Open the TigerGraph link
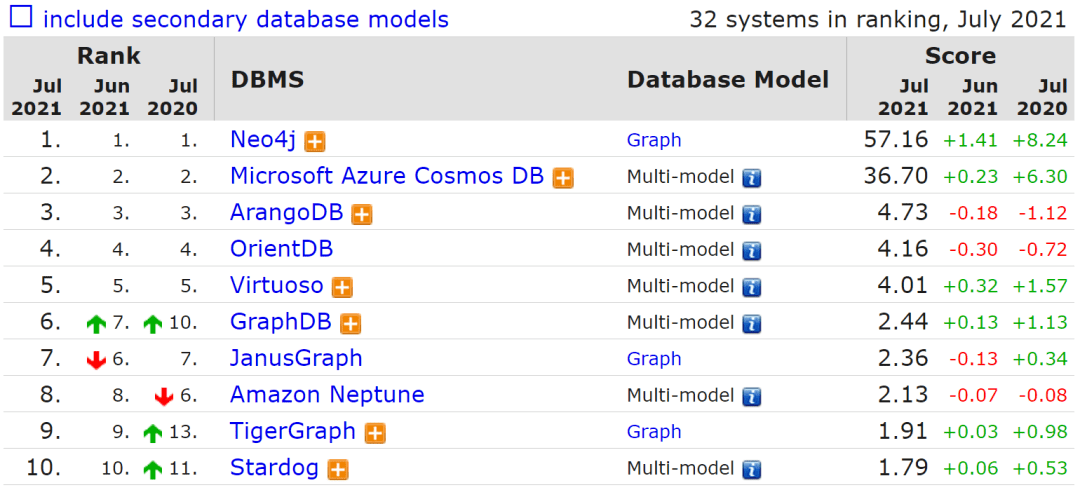Image resolution: width=1080 pixels, height=490 pixels. click(x=293, y=431)
